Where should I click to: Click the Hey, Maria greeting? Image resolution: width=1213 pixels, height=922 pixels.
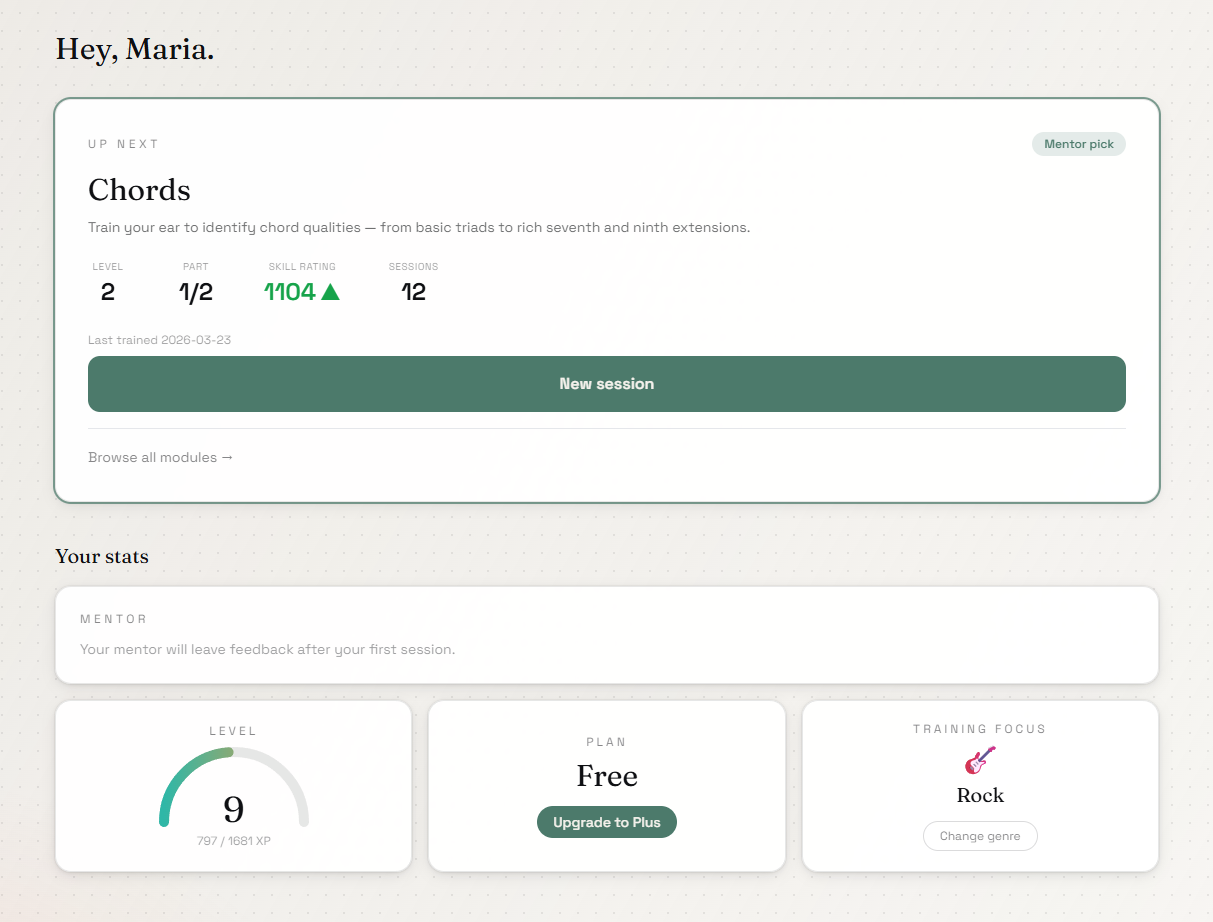click(x=135, y=48)
